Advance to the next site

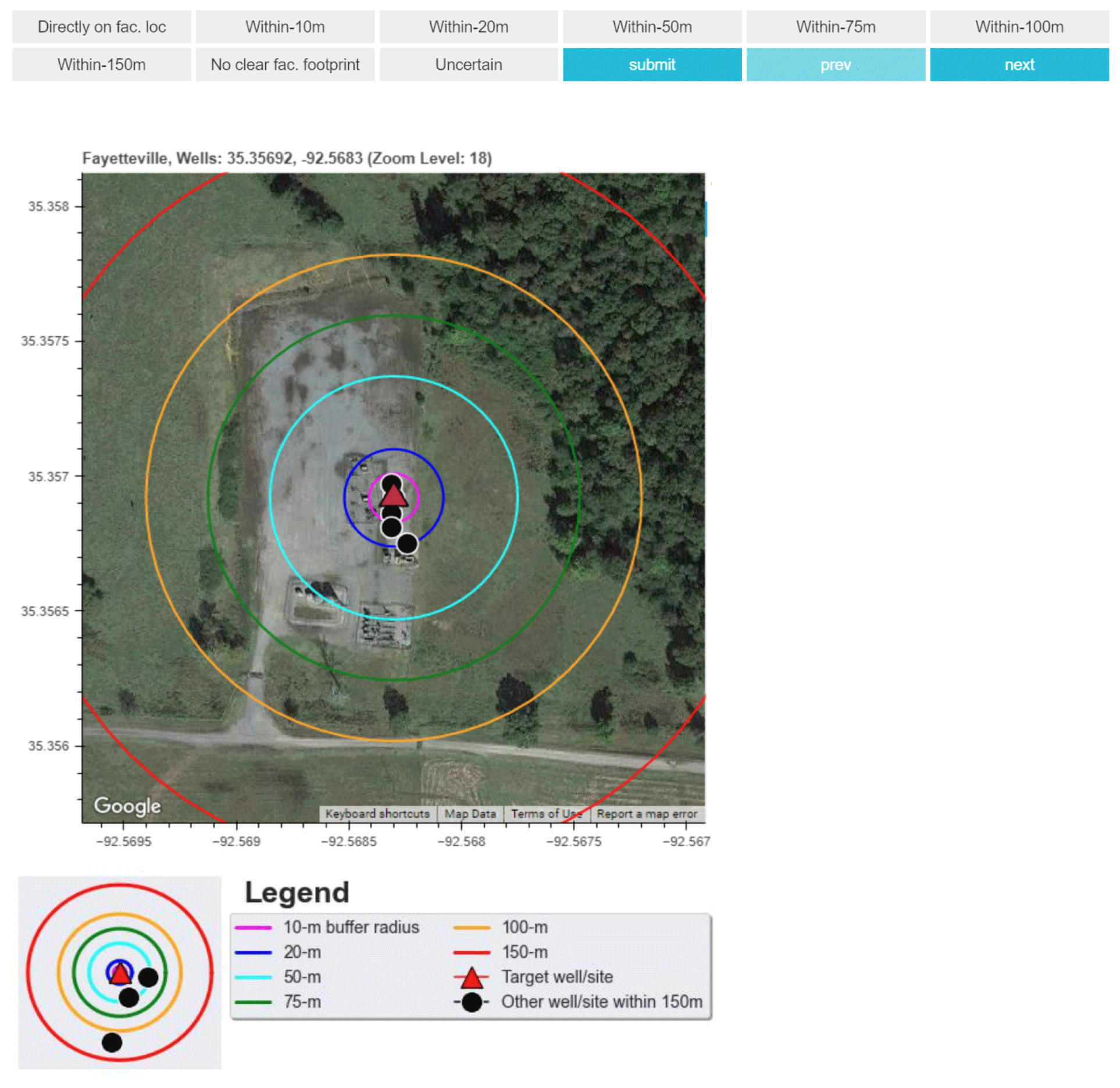1019,65
